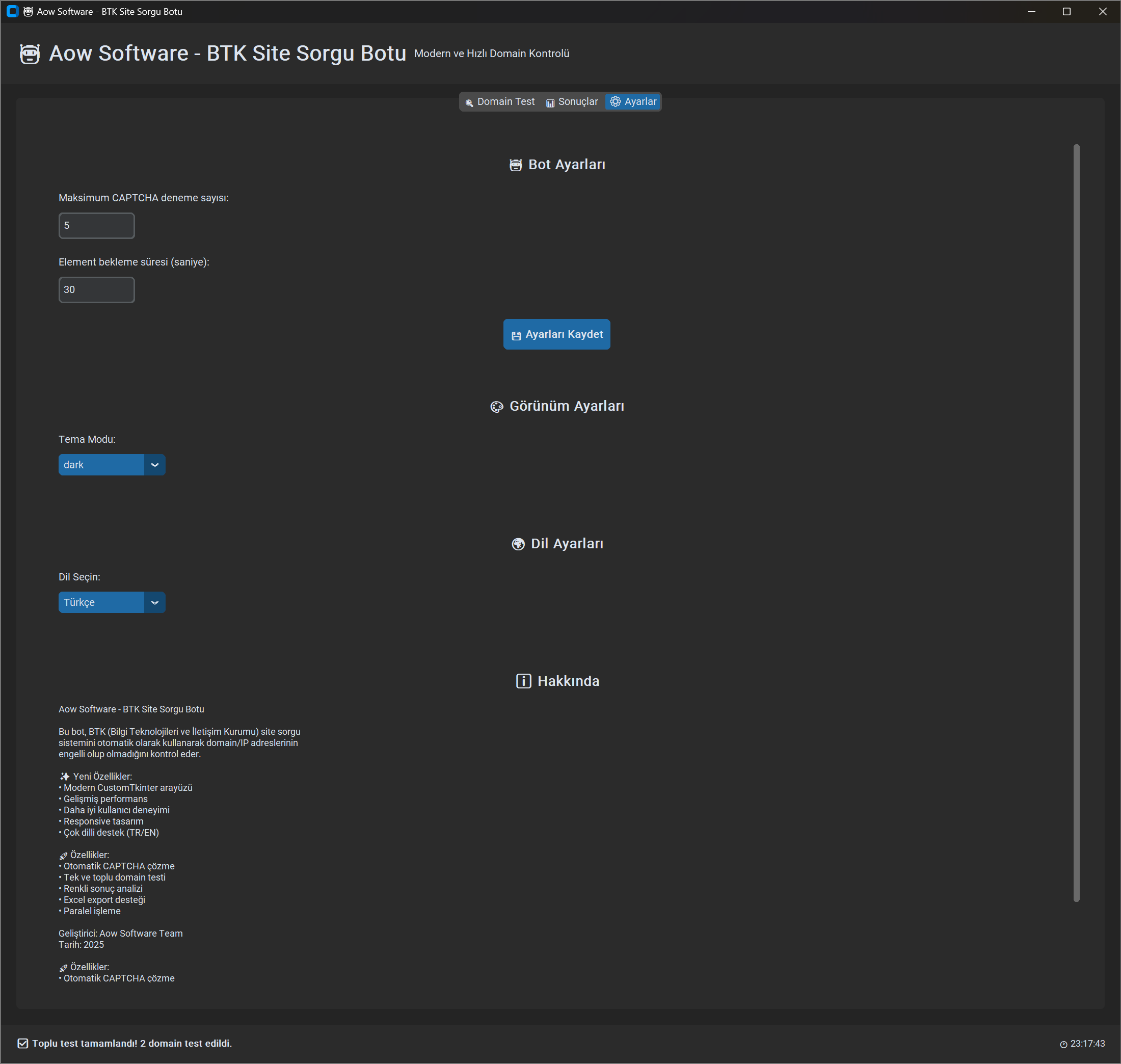
Task: Minimize the application window
Action: pyautogui.click(x=1031, y=11)
